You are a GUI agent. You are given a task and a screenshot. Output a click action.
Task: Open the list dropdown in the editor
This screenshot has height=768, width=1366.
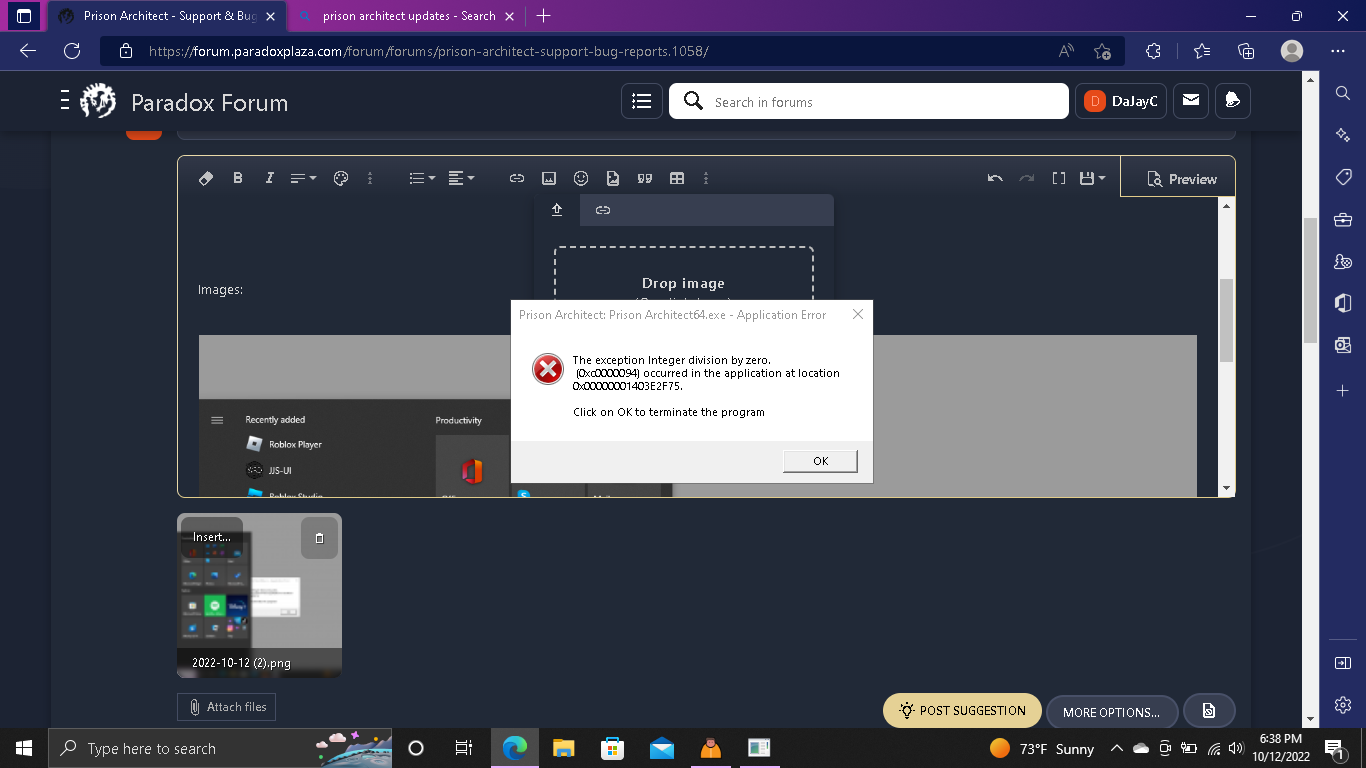point(422,178)
